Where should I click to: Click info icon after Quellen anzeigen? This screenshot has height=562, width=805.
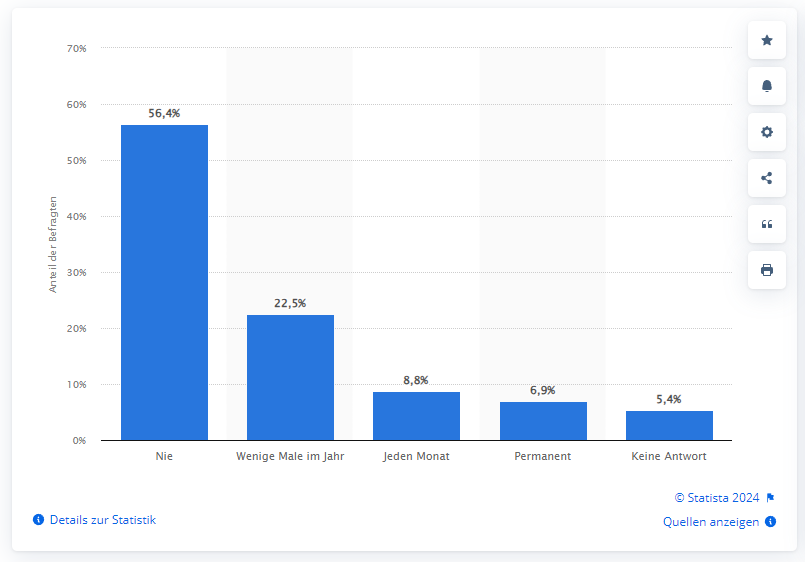tap(770, 521)
